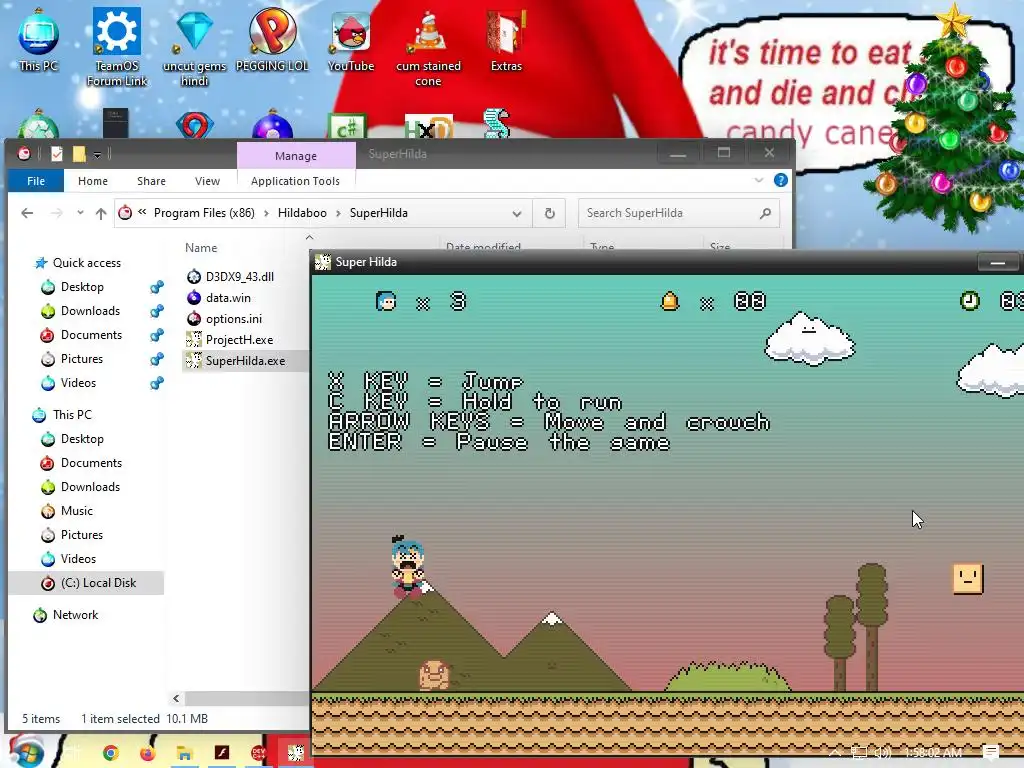The height and width of the screenshot is (768, 1024).
Task: Go up one folder level in Explorer
Action: [x=101, y=213]
